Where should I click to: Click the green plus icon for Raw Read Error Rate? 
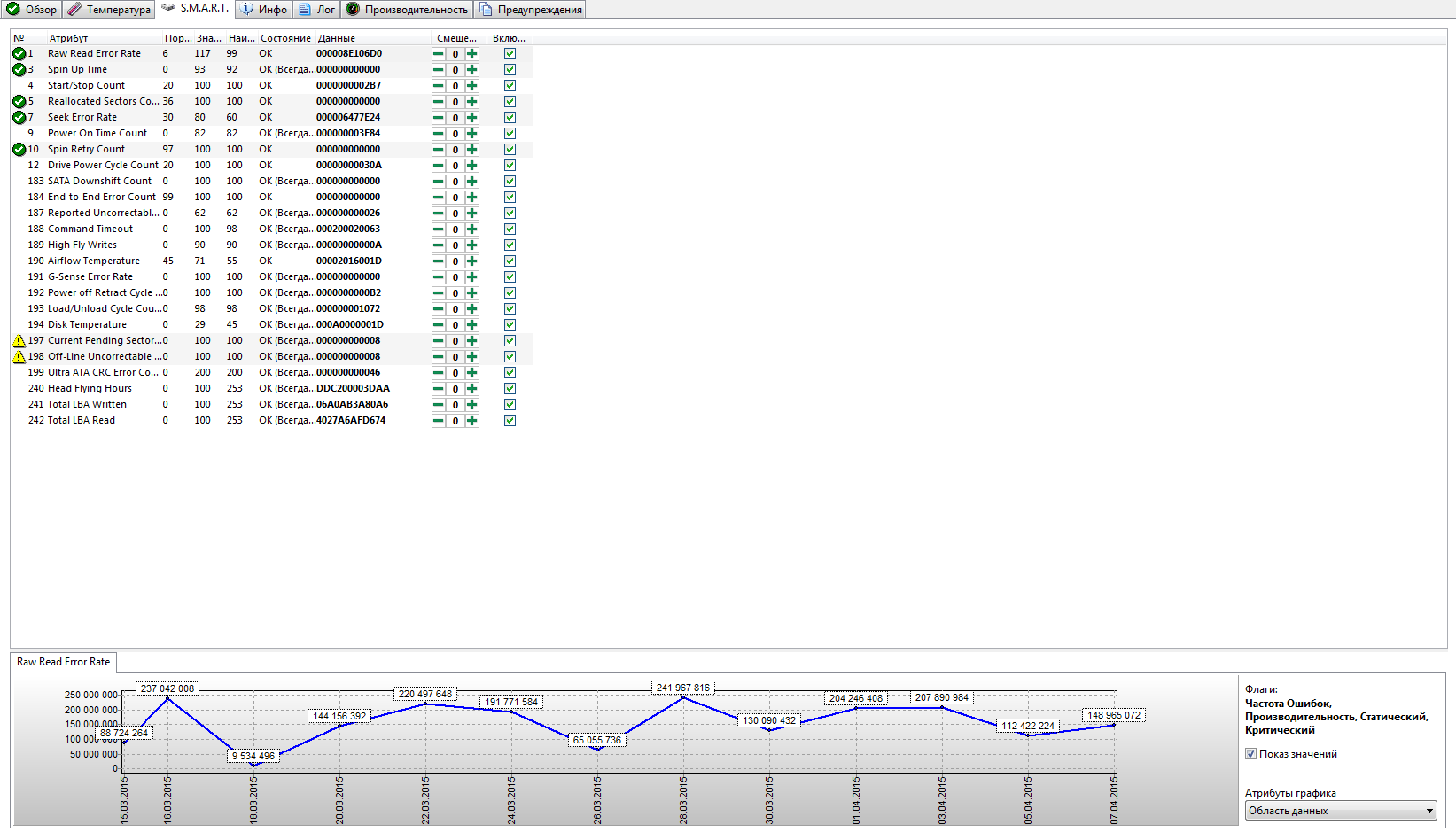[x=472, y=54]
